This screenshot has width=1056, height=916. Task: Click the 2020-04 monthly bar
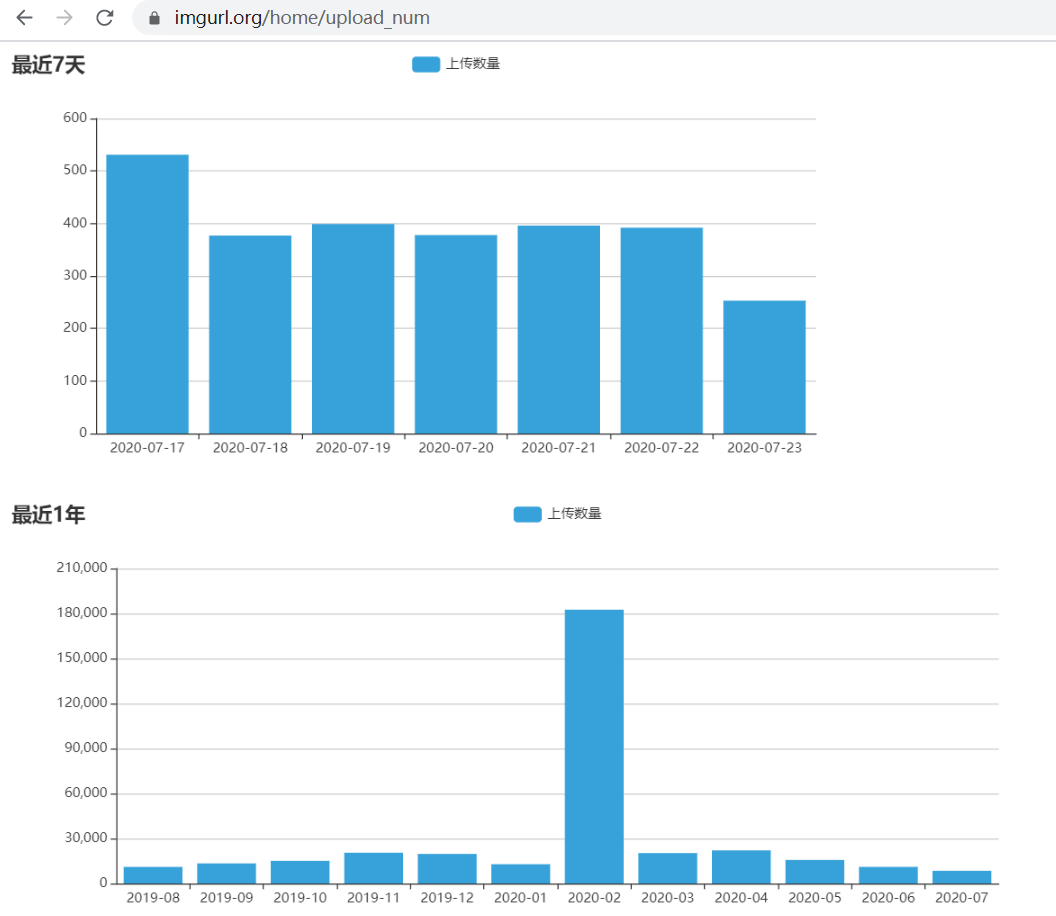tap(741, 867)
